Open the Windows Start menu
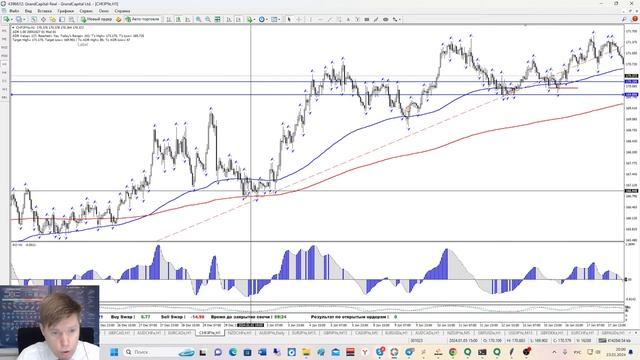640x360 pixels. pos(114,352)
